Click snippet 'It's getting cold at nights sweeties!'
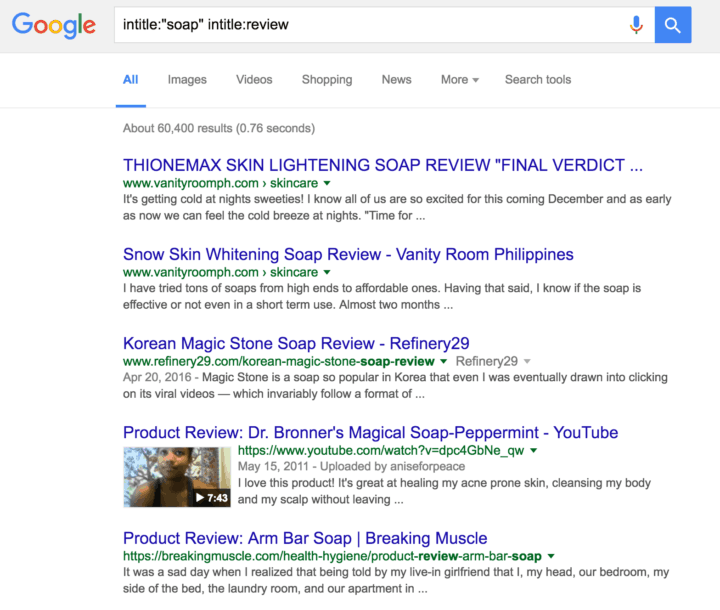The width and height of the screenshot is (720, 610). (x=213, y=199)
